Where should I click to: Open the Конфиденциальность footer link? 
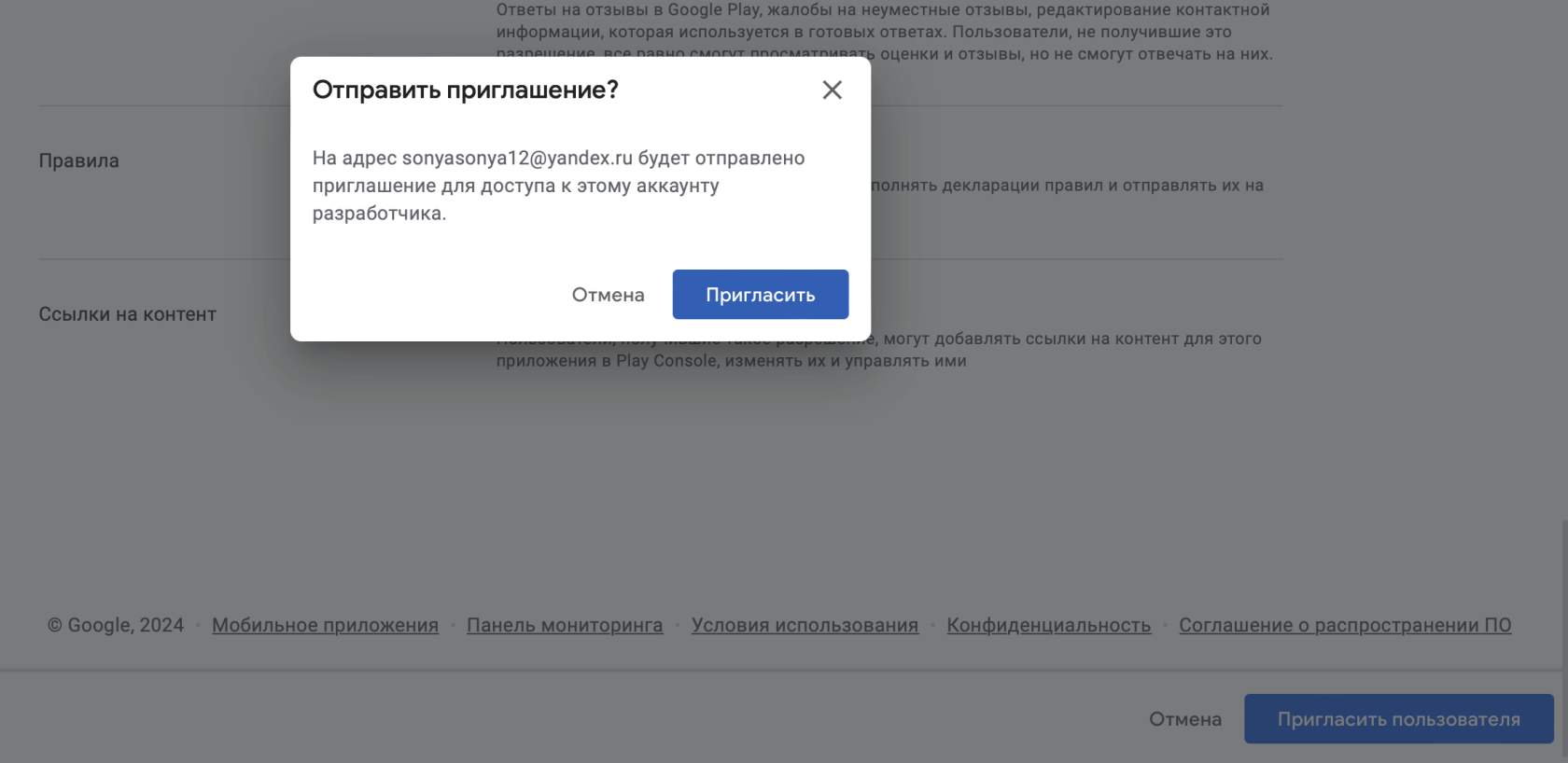pos(1049,625)
